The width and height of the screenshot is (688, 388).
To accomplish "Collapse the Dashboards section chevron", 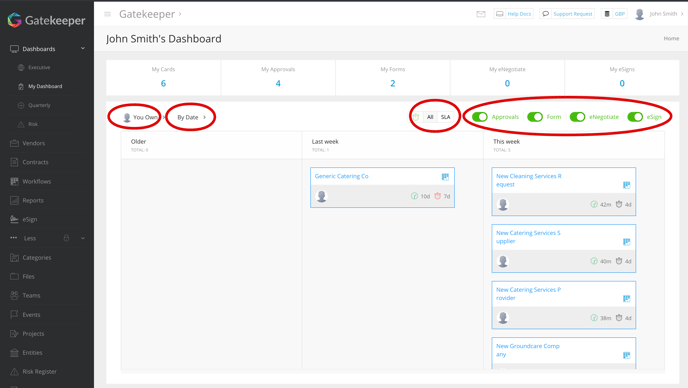I will pyautogui.click(x=82, y=48).
